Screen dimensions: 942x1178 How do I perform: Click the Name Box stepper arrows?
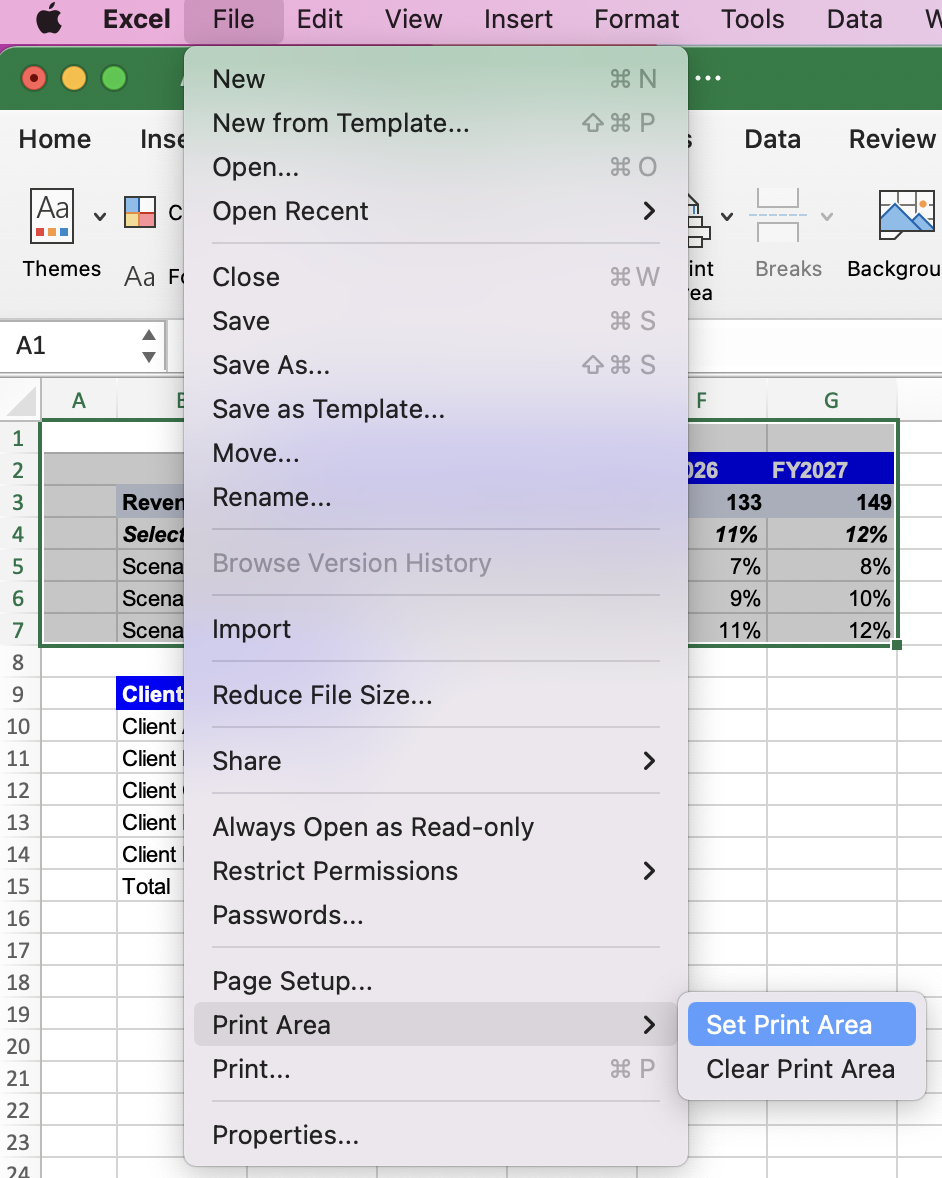coord(149,346)
